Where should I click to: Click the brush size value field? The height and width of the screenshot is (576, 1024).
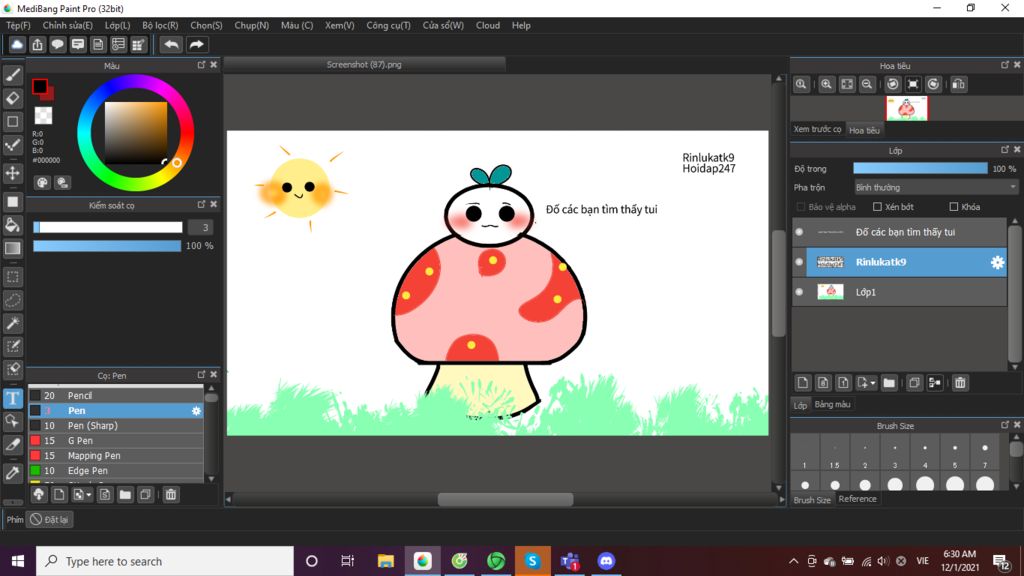(200, 227)
